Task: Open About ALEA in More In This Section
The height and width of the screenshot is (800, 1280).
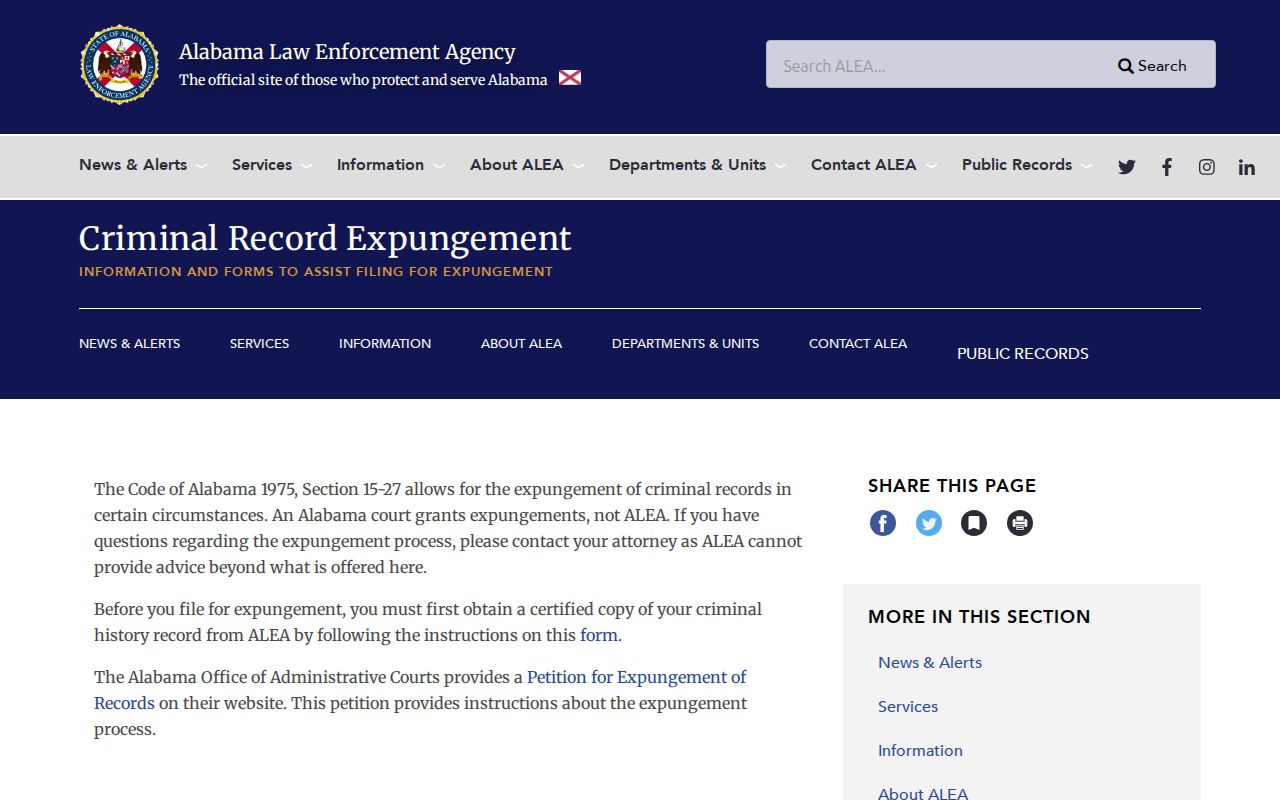Action: [923, 793]
